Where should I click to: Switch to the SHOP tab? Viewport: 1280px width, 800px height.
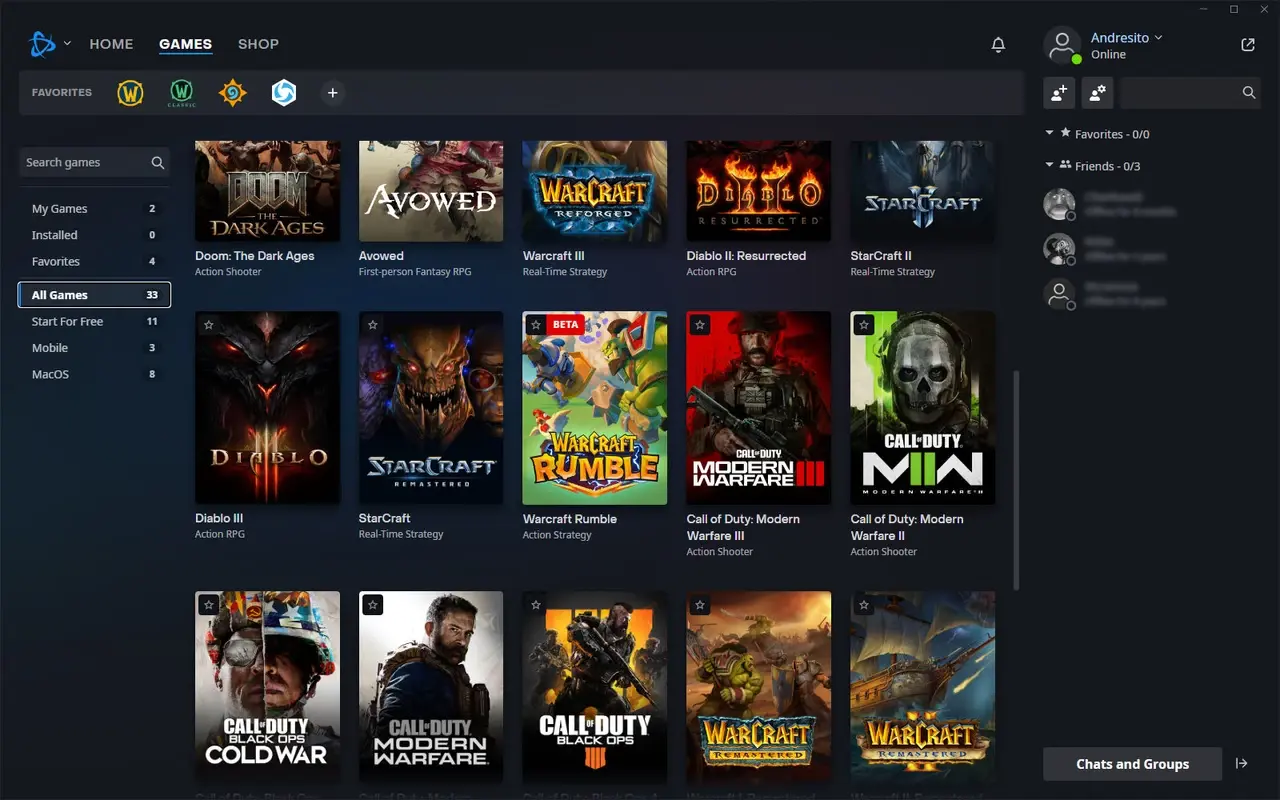[258, 44]
